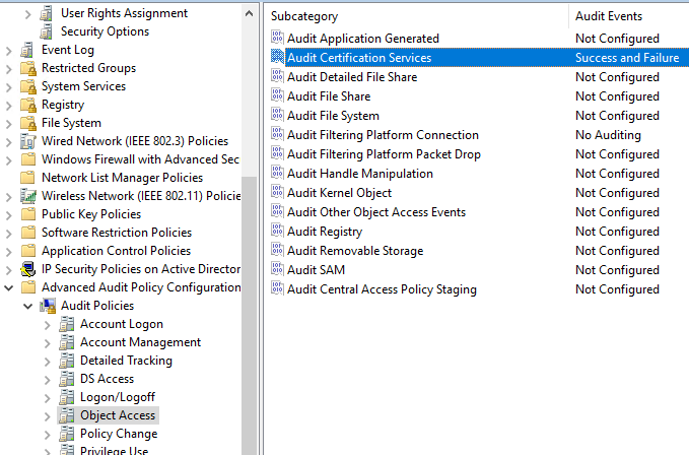The height and width of the screenshot is (456, 690).
Task: Click the Object Access folder icon
Action: [x=68, y=415]
